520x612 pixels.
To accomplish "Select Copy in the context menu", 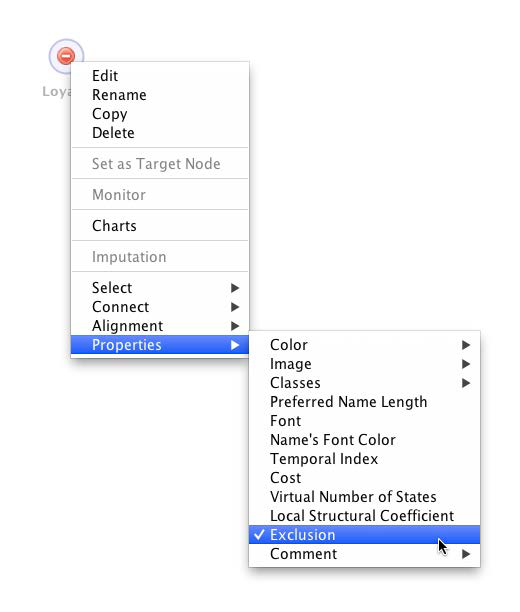I will [x=160, y=114].
